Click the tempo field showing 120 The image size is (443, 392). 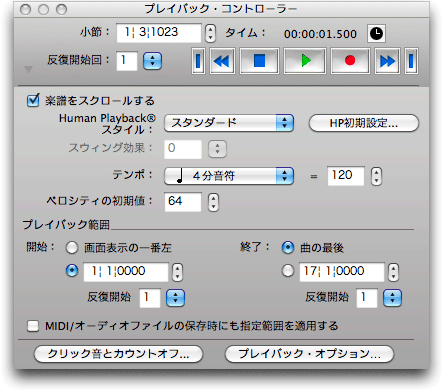pyautogui.click(x=346, y=176)
